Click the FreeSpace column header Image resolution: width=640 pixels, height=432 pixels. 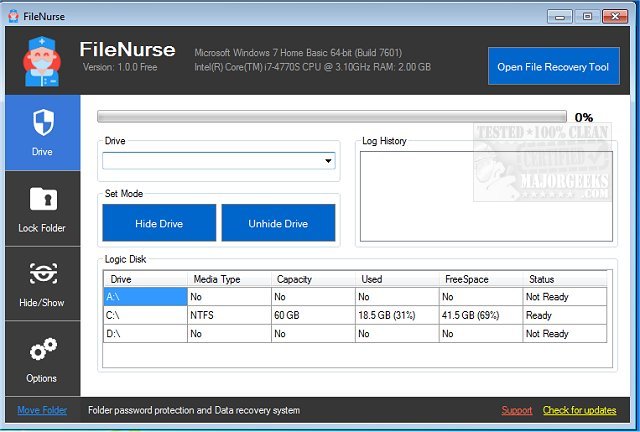(x=481, y=279)
